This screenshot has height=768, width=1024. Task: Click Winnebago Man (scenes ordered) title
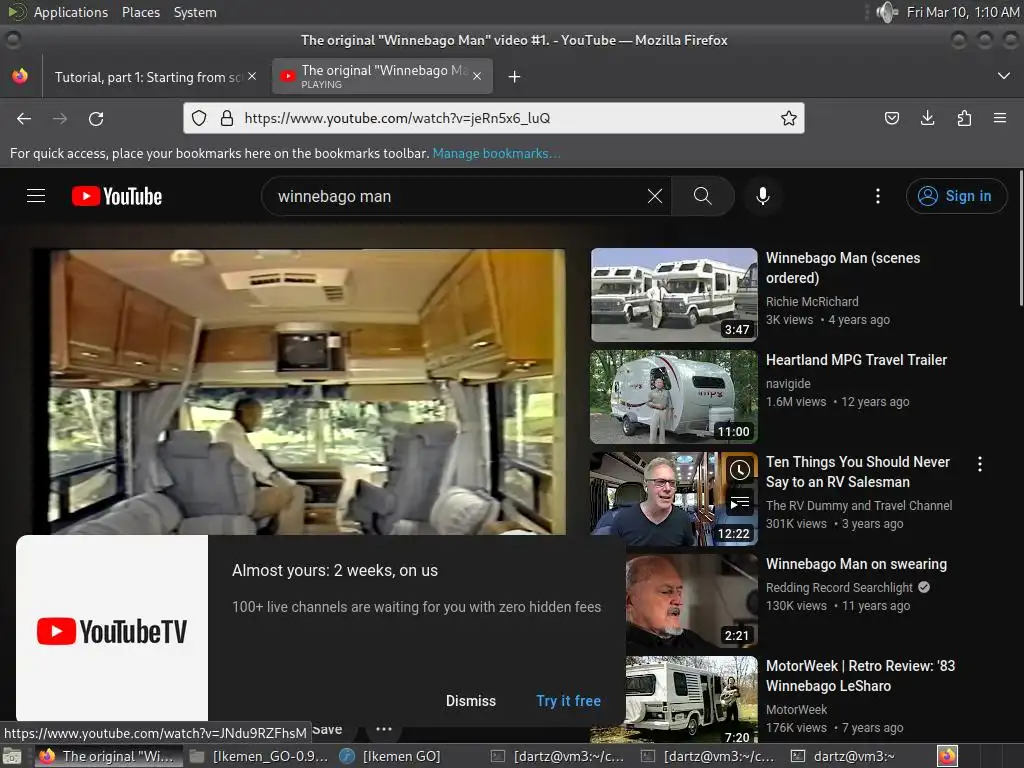click(843, 268)
